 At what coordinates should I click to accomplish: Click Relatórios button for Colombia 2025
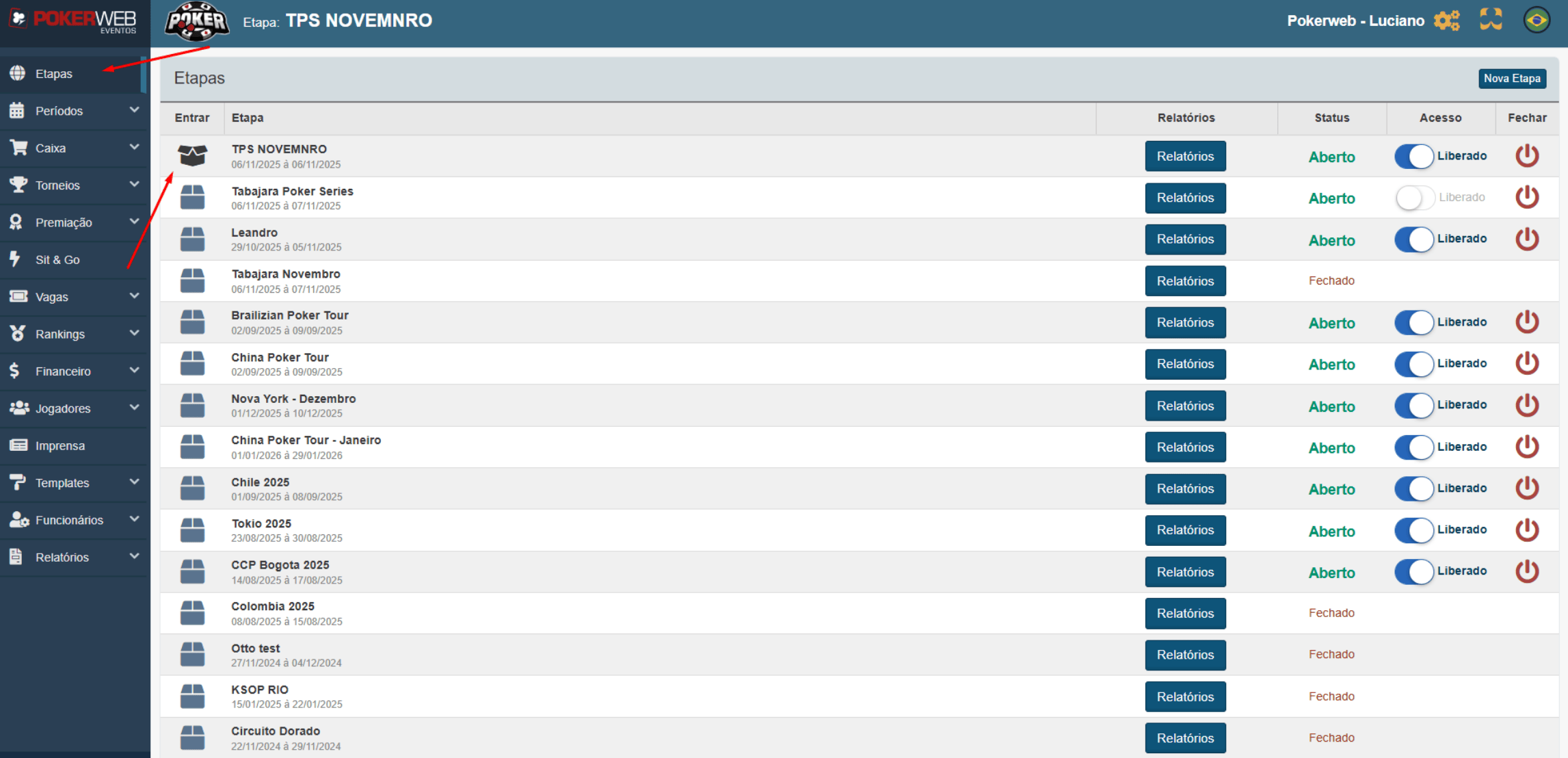pos(1185,614)
